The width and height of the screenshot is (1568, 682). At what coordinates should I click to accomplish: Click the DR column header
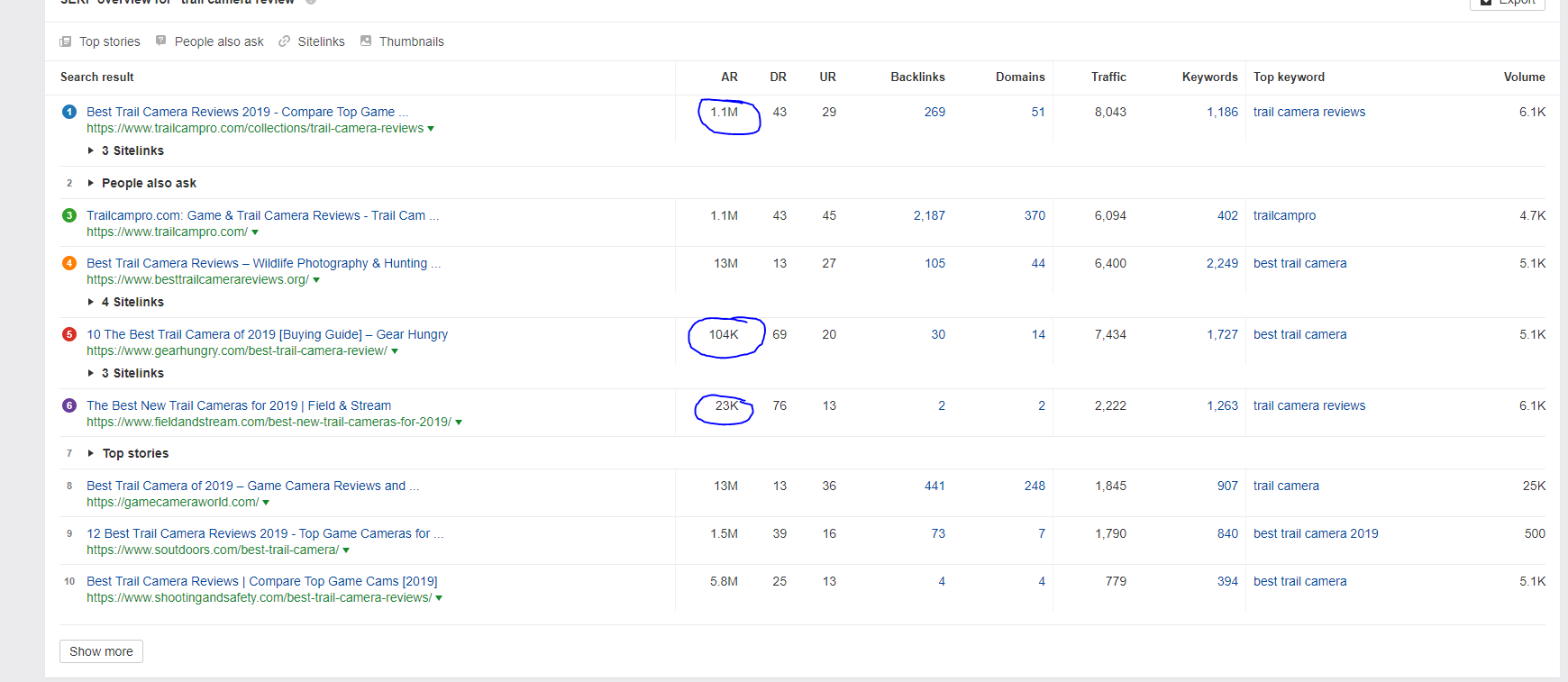pos(779,77)
